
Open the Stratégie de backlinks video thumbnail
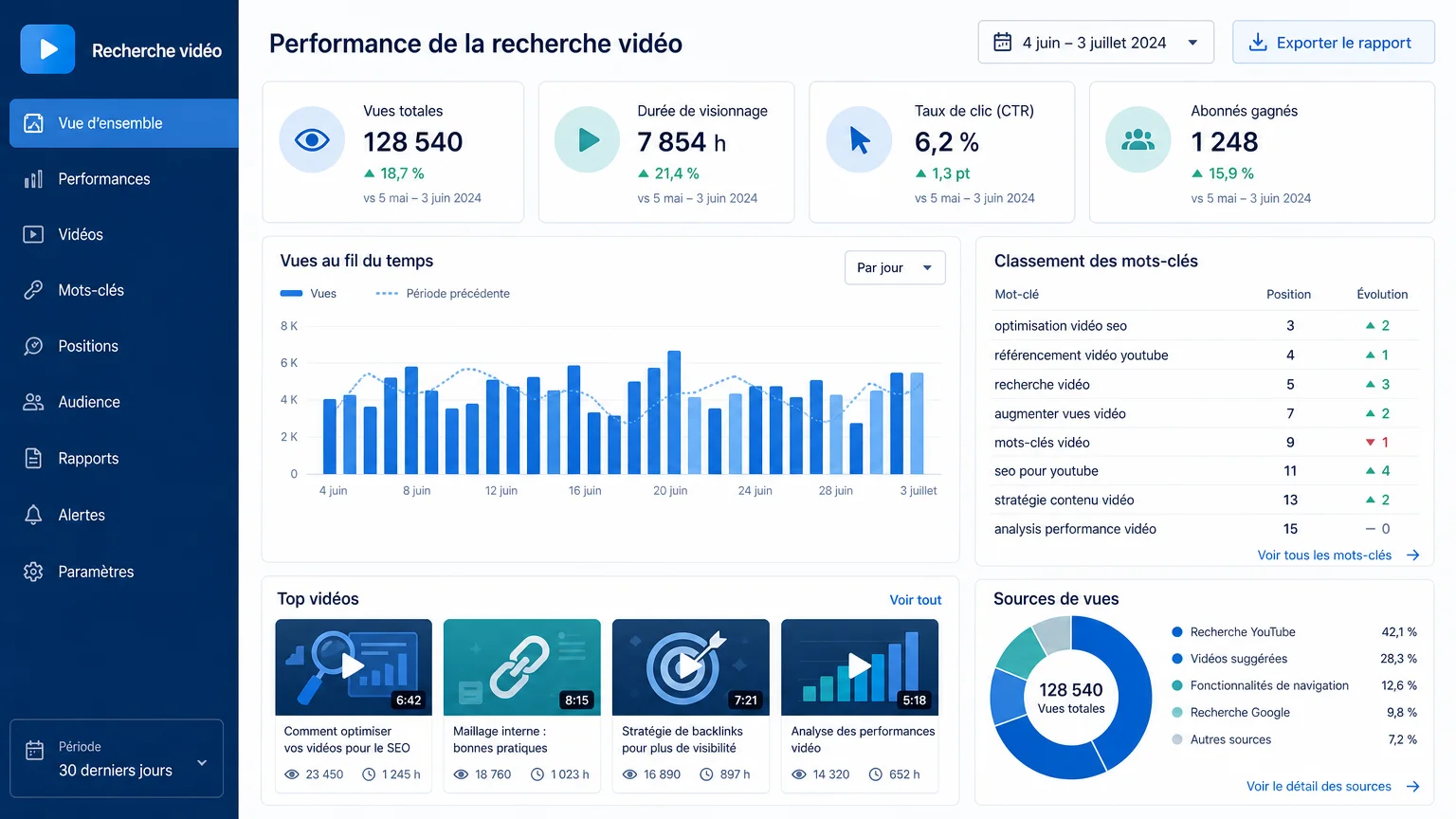pos(691,667)
